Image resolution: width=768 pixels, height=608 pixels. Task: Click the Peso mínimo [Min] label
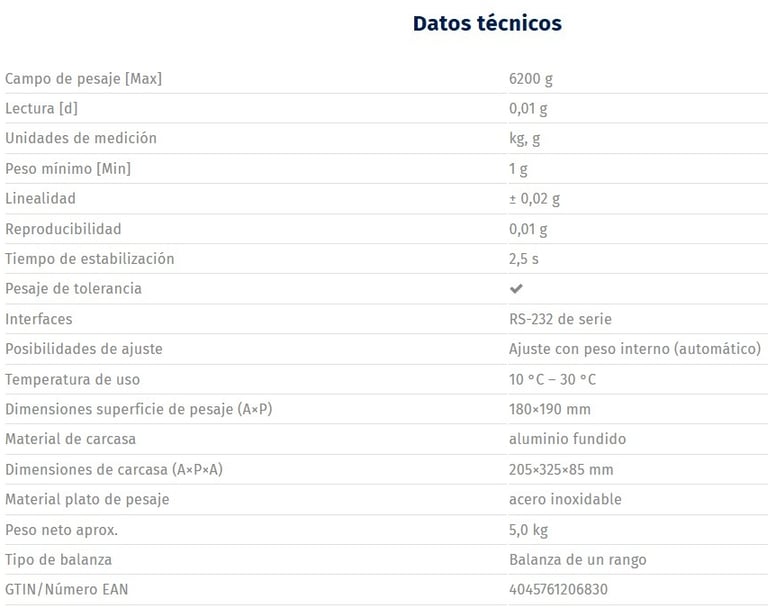[68, 169]
